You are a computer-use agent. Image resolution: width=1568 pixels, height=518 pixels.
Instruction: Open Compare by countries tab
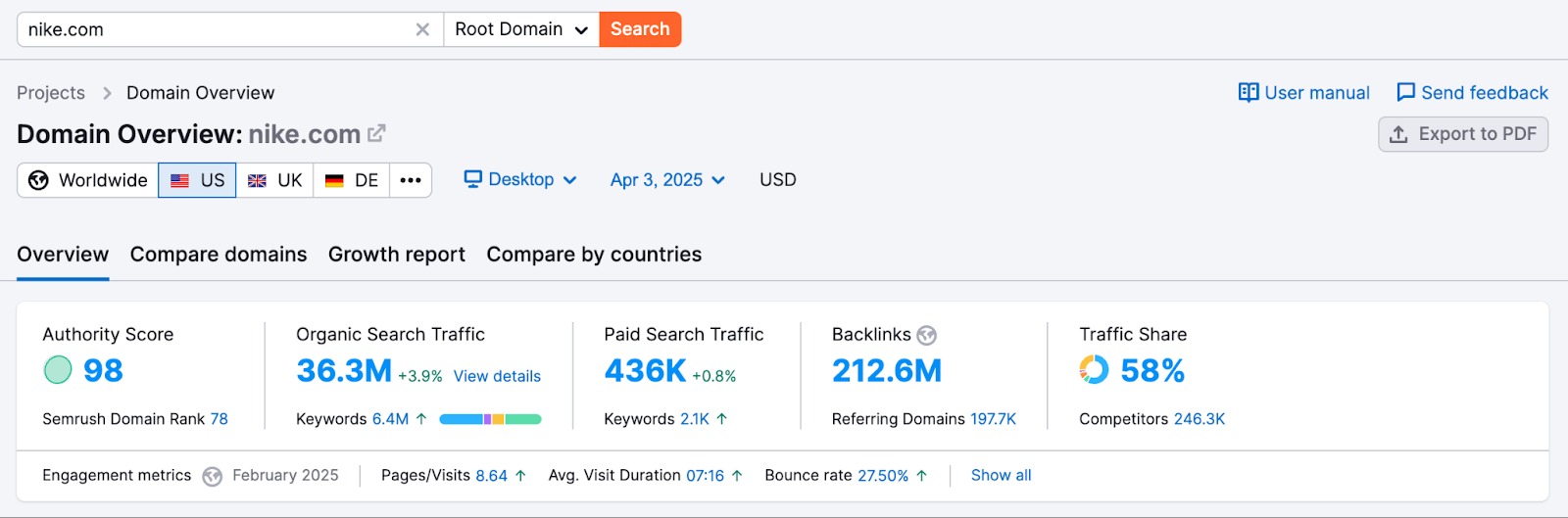pyautogui.click(x=594, y=255)
